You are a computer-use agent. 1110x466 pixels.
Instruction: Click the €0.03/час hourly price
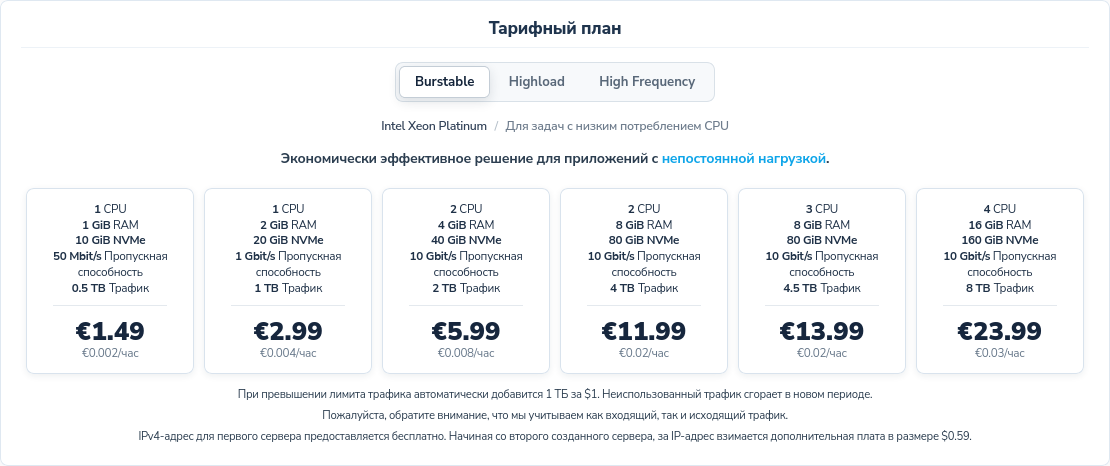click(1000, 353)
